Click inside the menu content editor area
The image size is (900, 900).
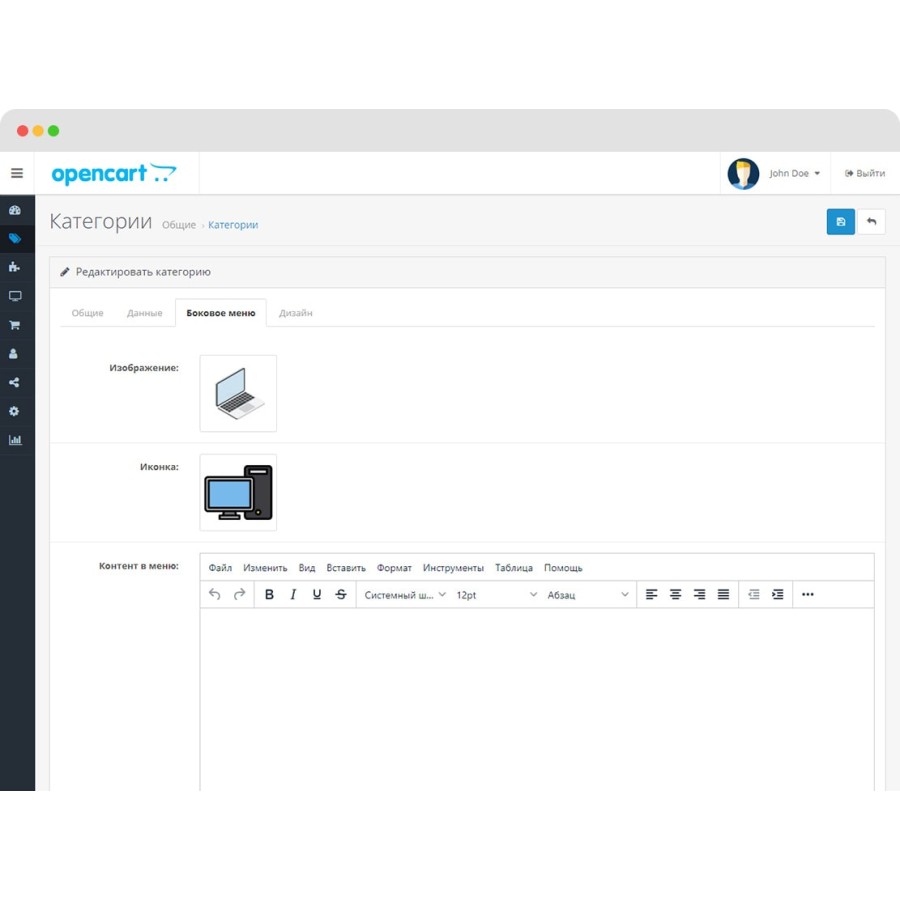[537, 699]
